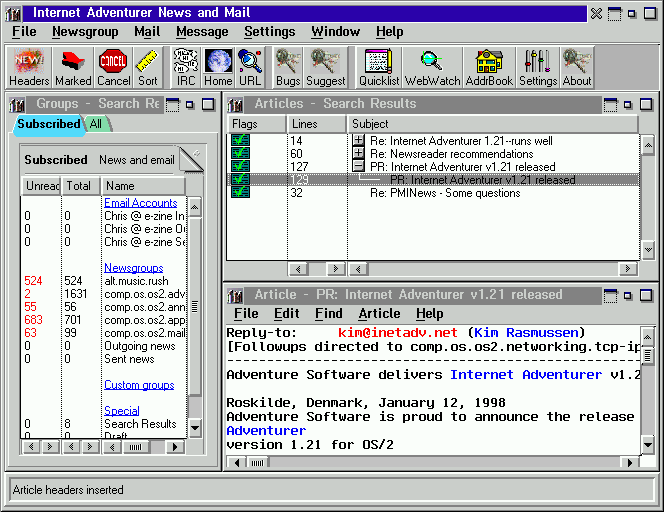Viewport: 664px width, 512px height.
Task: Open the main Help menu
Action: click(x=389, y=32)
